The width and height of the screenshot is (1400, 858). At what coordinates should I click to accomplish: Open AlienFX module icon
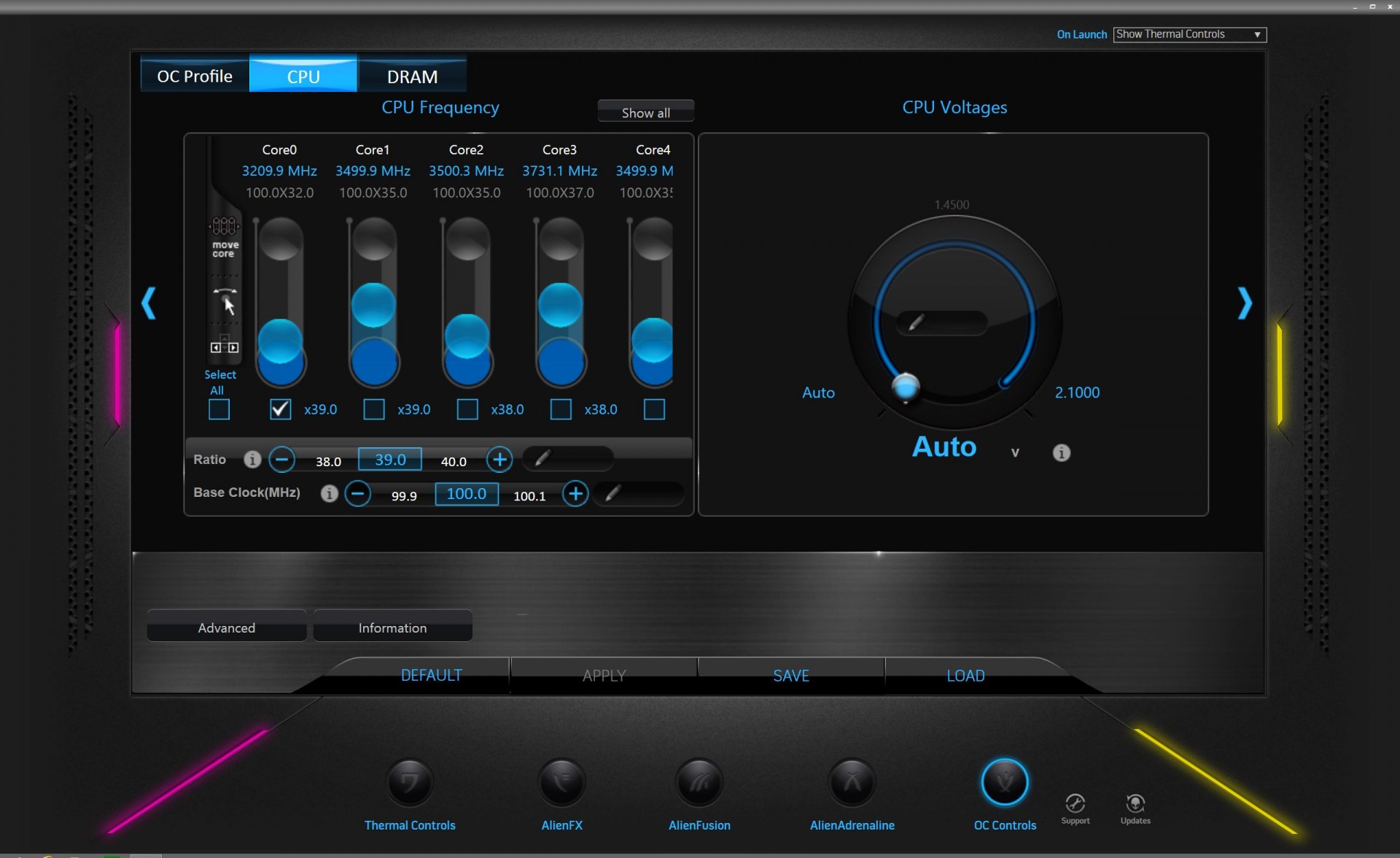561,783
